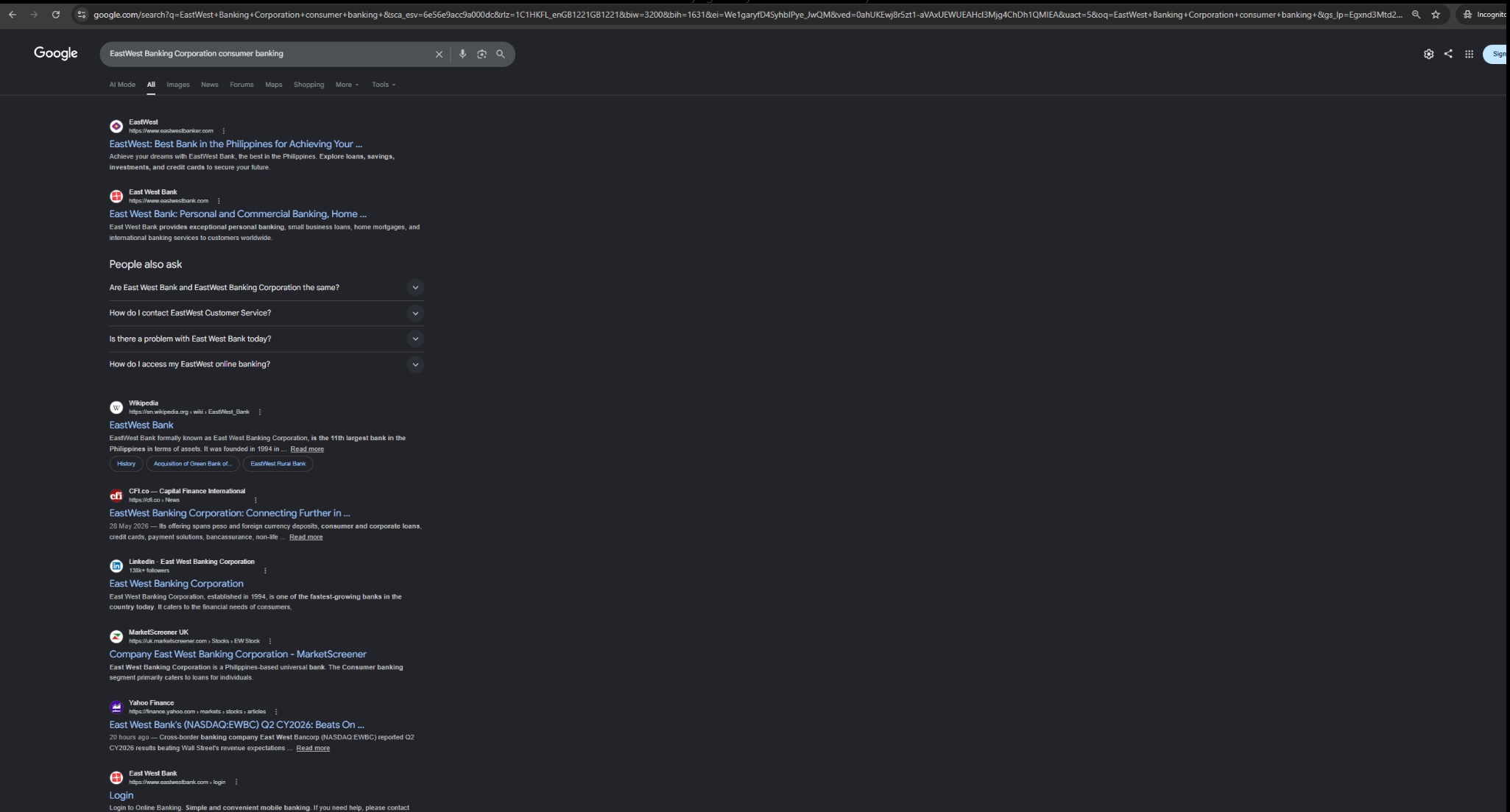Viewport: 1510px width, 812px height.
Task: Open three-dot menu for MarketScreener UK result
Action: (x=270, y=641)
